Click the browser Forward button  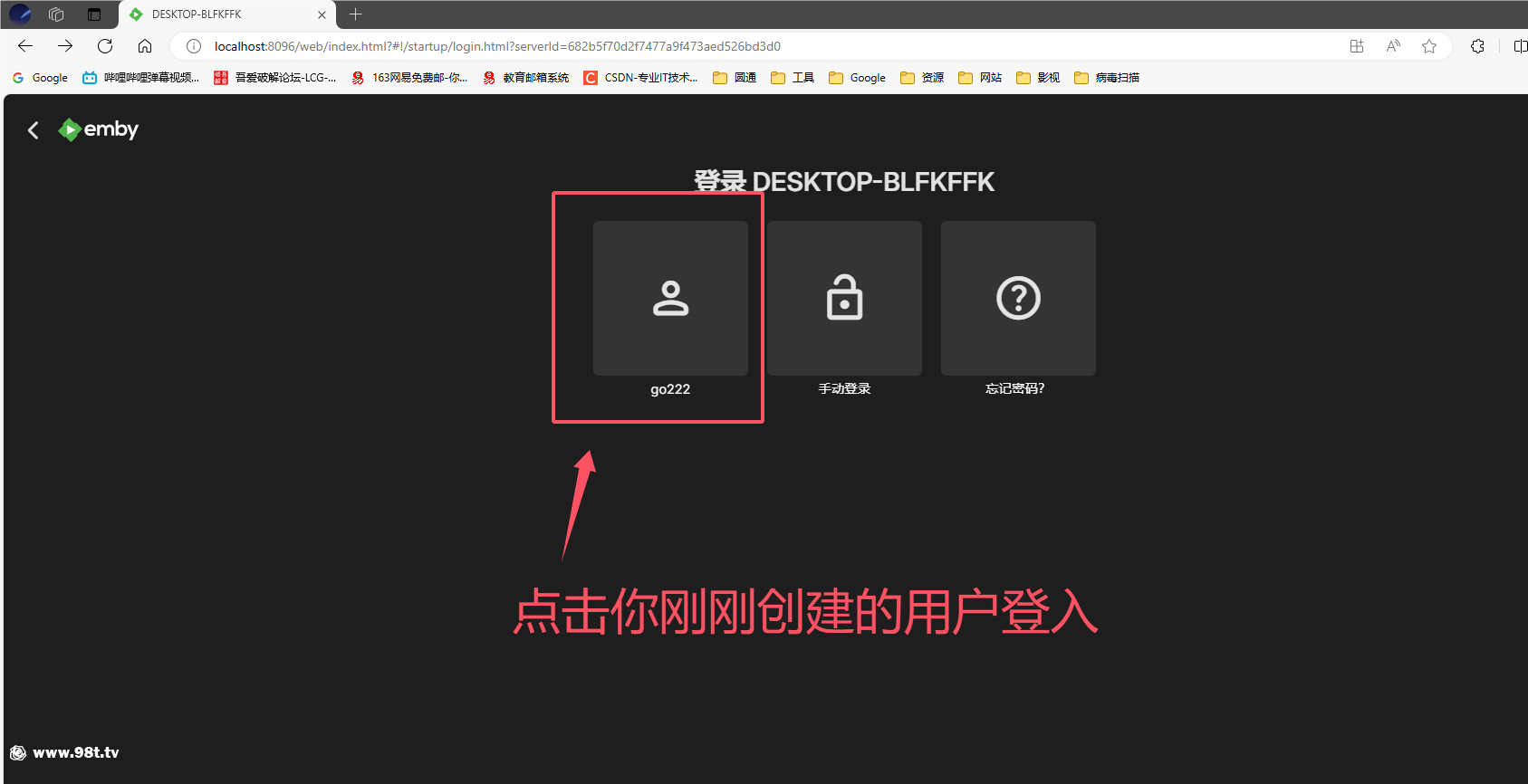(x=65, y=46)
